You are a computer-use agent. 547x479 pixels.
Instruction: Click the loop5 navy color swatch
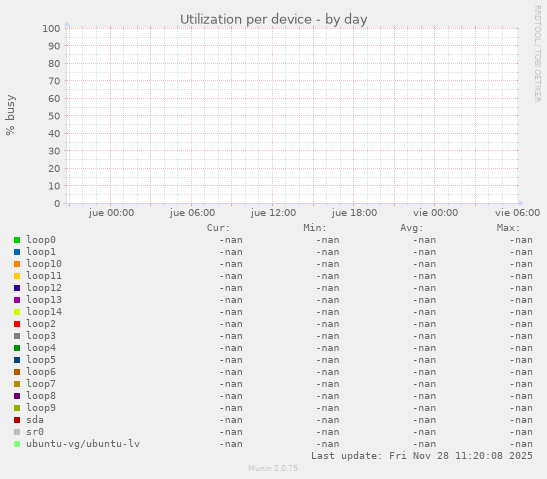[17, 360]
